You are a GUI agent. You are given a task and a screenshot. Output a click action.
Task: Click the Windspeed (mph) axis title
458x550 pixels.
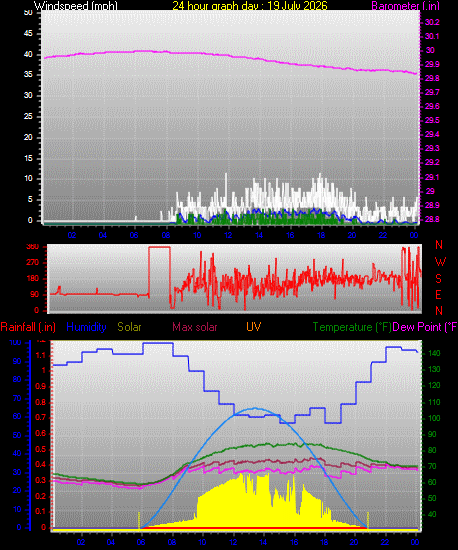tap(76, 6)
